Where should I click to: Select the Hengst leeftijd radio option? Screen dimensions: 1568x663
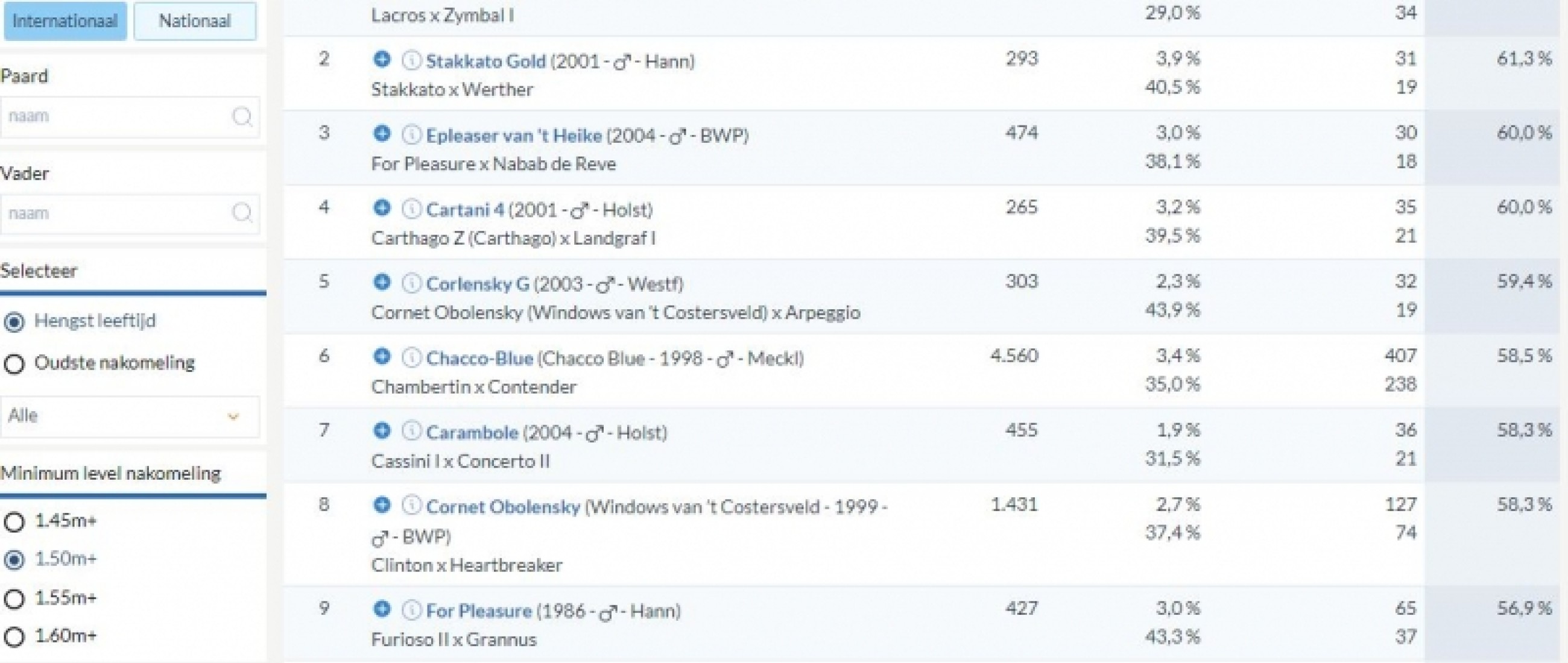tap(14, 322)
